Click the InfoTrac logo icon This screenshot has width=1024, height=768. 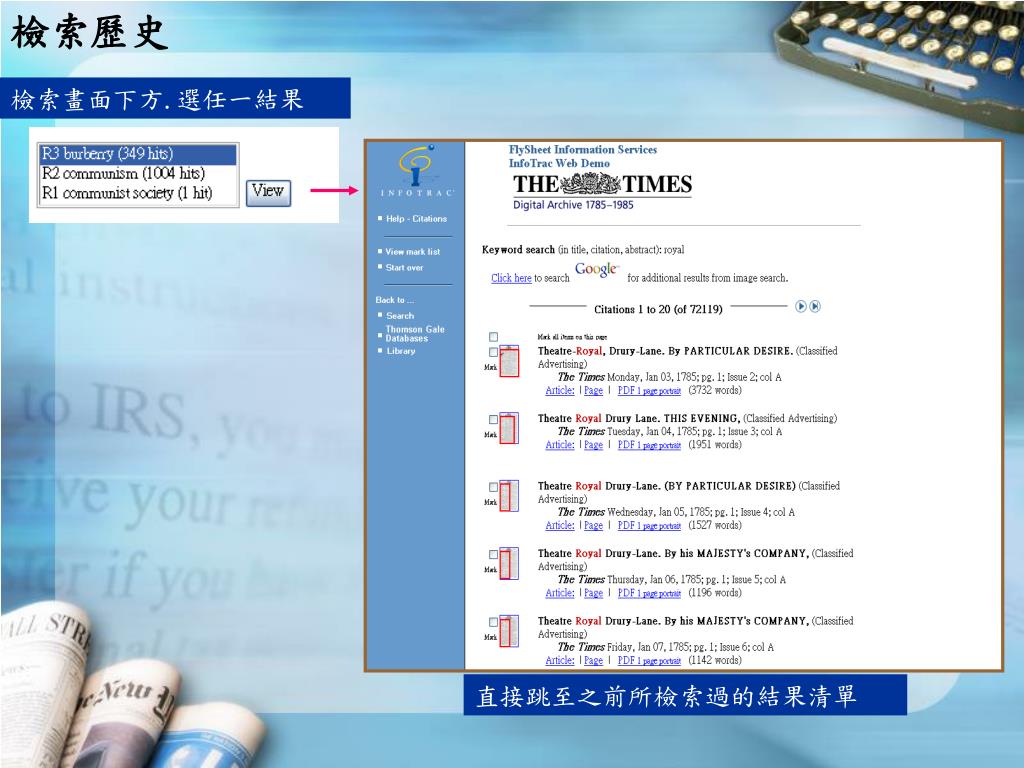coord(416,170)
